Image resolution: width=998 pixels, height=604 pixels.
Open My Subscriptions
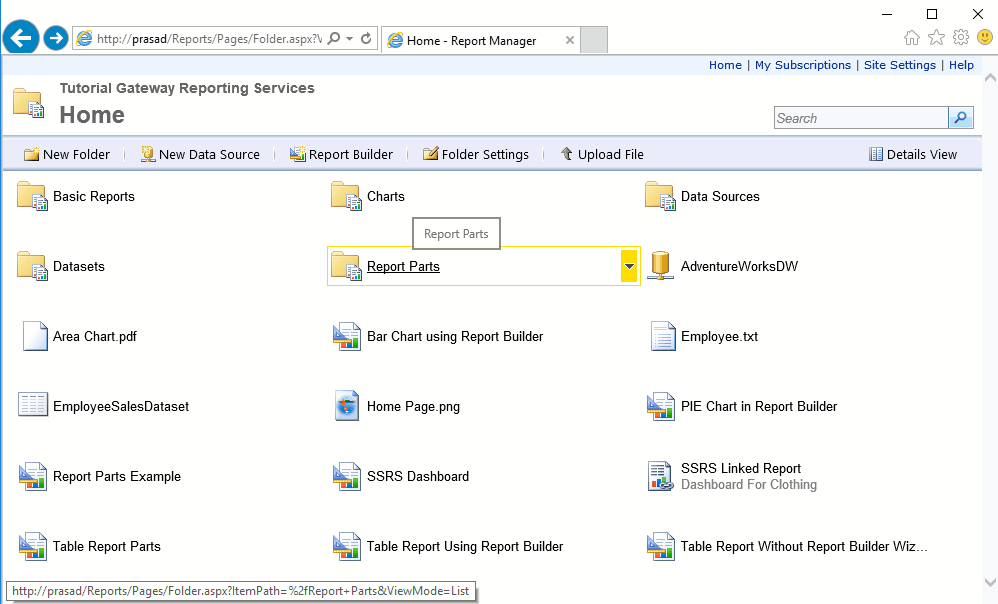click(x=802, y=65)
